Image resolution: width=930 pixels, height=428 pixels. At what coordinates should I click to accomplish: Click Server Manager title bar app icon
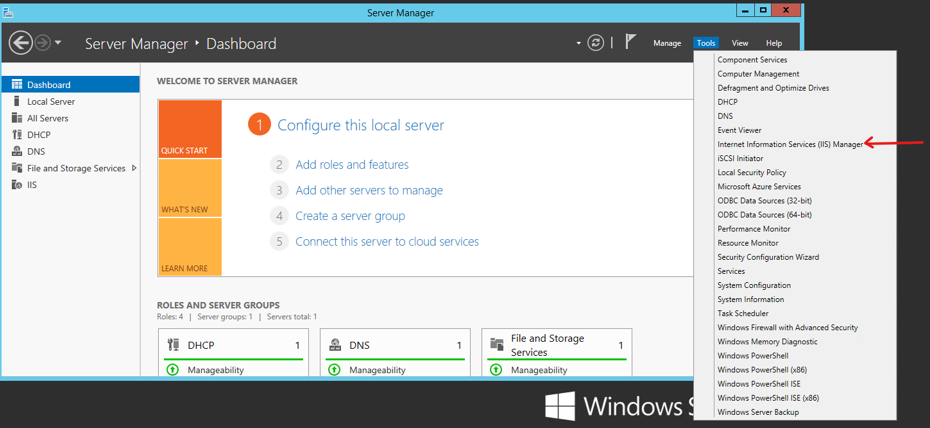click(8, 11)
